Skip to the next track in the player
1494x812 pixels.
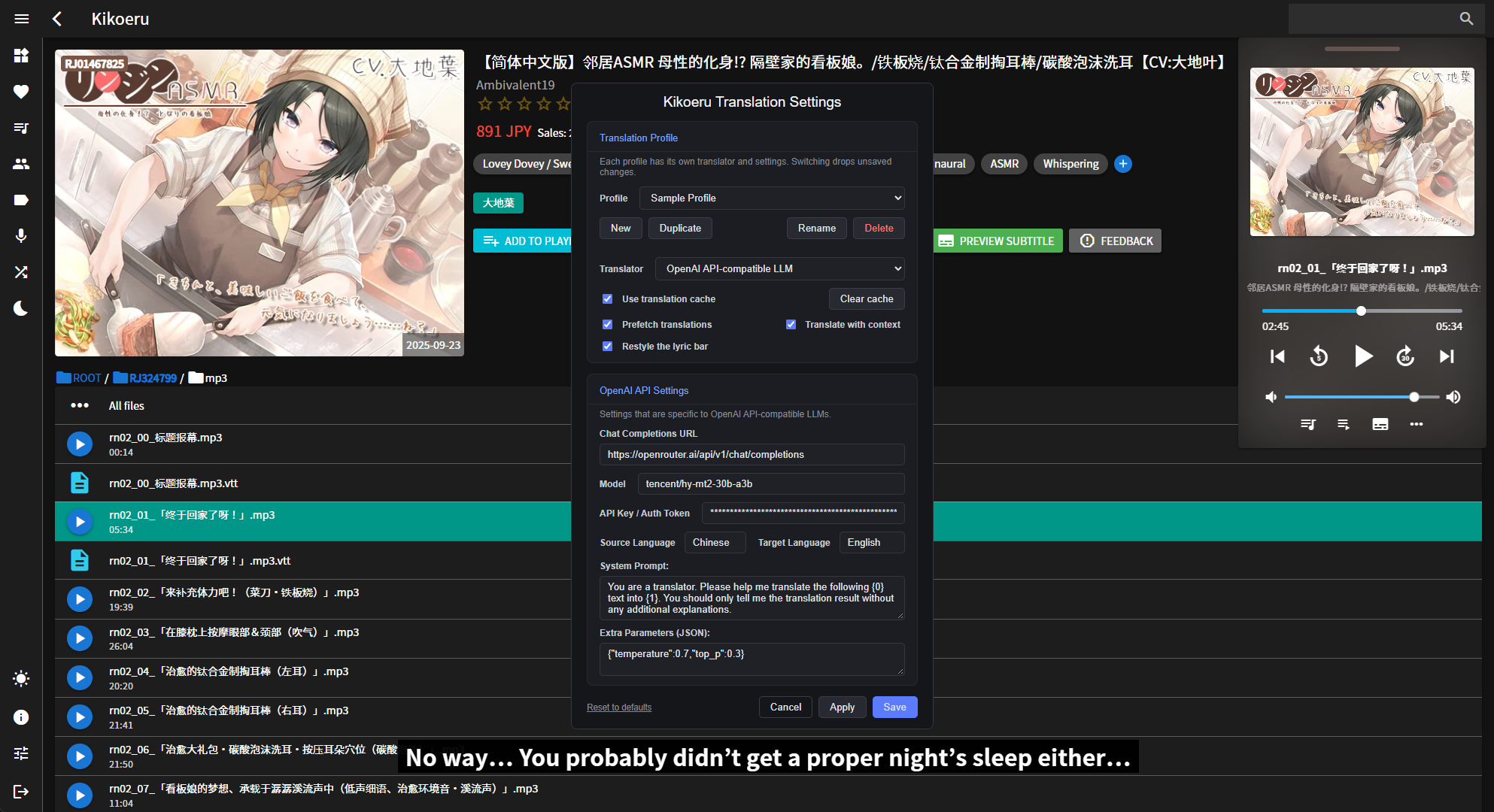[x=1447, y=356]
